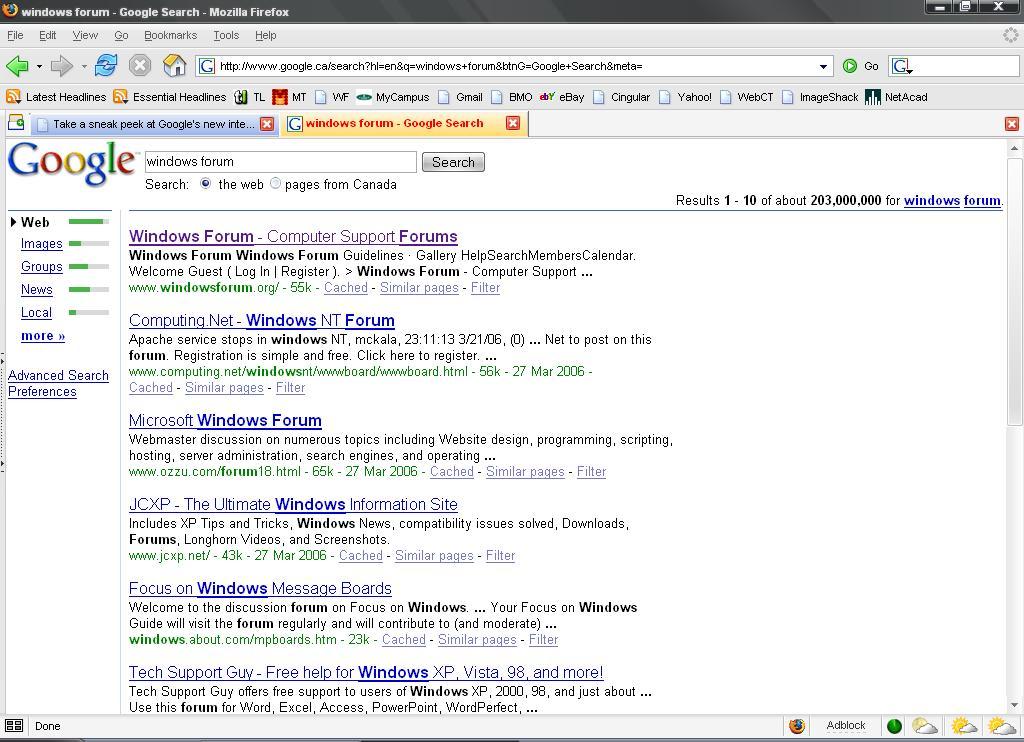Close the 'Take a sneak peek' tab

(267, 124)
